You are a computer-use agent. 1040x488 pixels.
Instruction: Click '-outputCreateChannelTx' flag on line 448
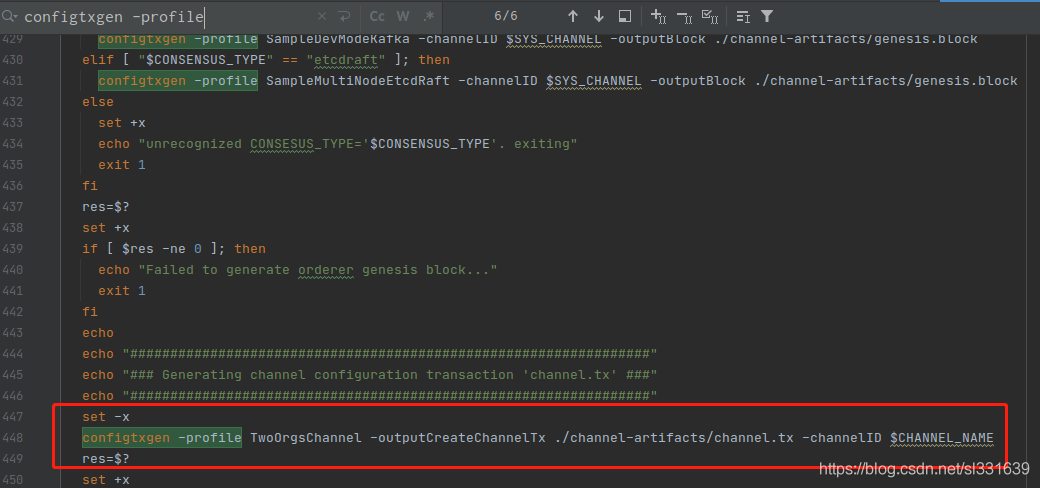458,438
